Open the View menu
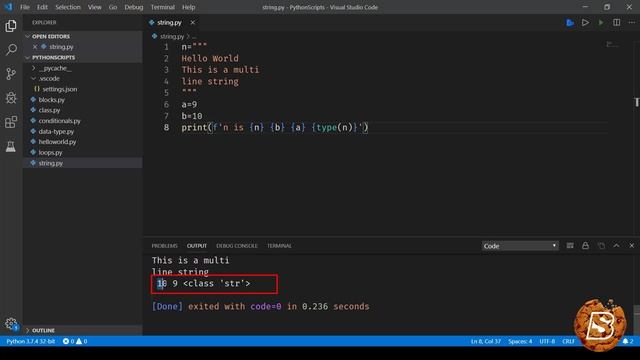640x360 pixels. pyautogui.click(x=94, y=7)
